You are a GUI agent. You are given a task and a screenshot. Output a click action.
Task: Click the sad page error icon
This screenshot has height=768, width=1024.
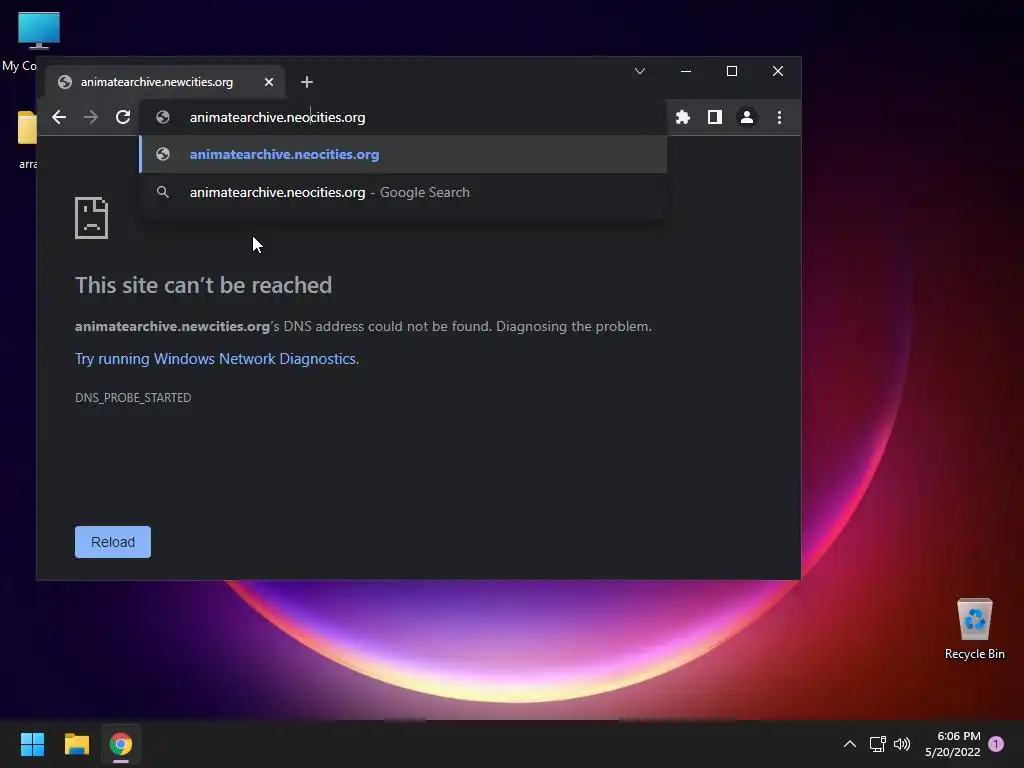pyautogui.click(x=91, y=217)
